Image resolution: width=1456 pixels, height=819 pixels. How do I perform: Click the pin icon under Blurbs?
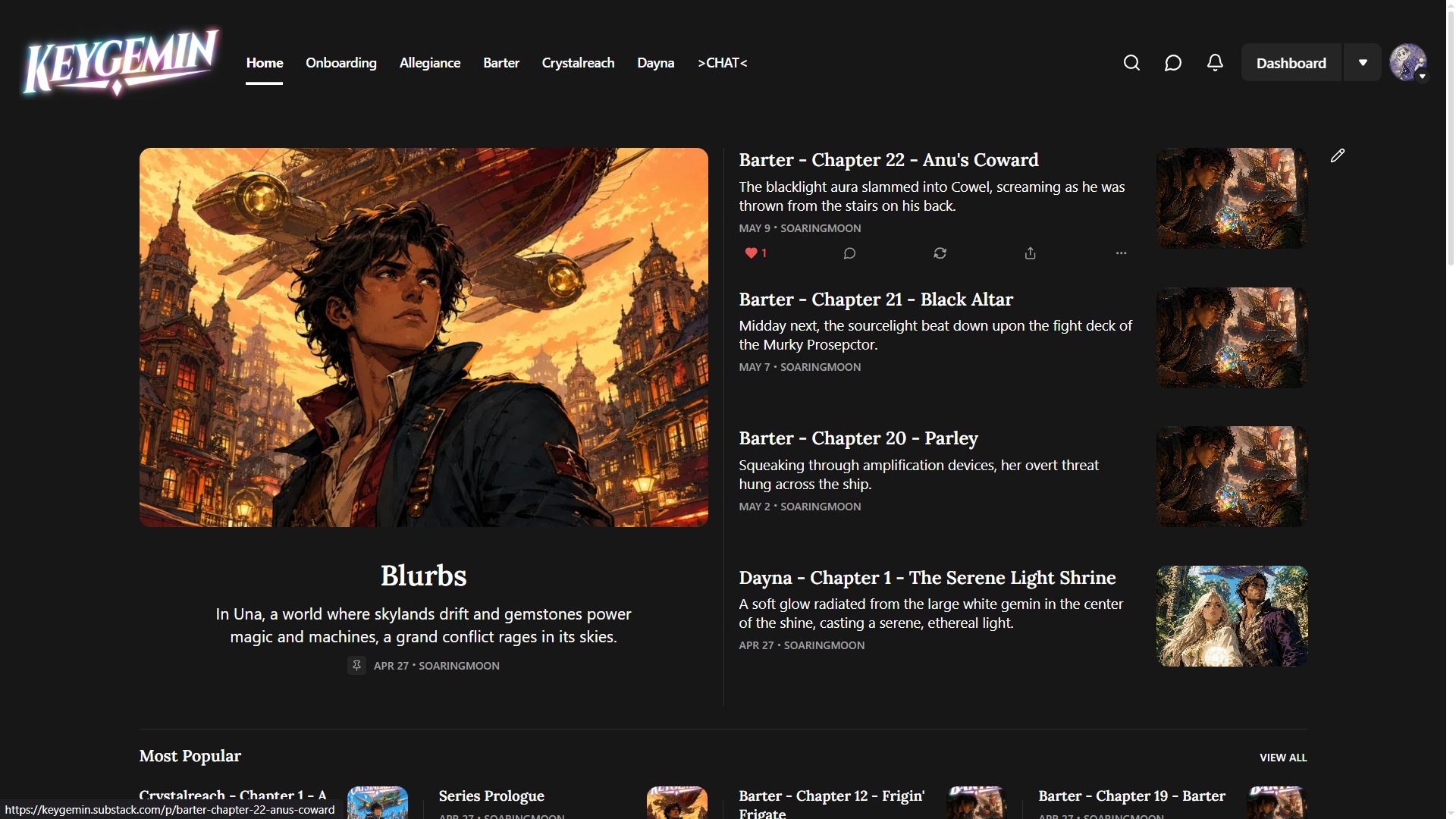pos(356,665)
